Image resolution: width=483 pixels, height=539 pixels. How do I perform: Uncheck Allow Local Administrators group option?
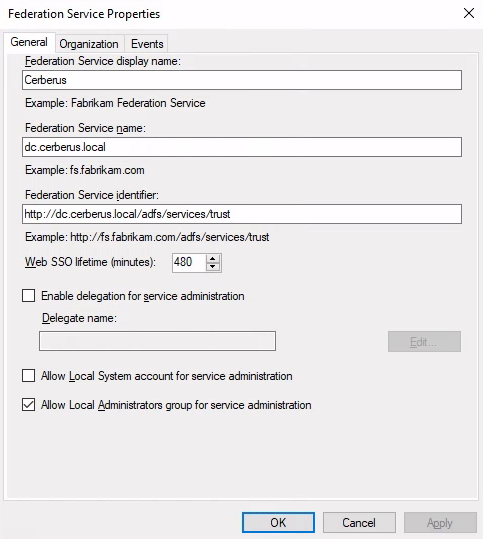click(29, 405)
